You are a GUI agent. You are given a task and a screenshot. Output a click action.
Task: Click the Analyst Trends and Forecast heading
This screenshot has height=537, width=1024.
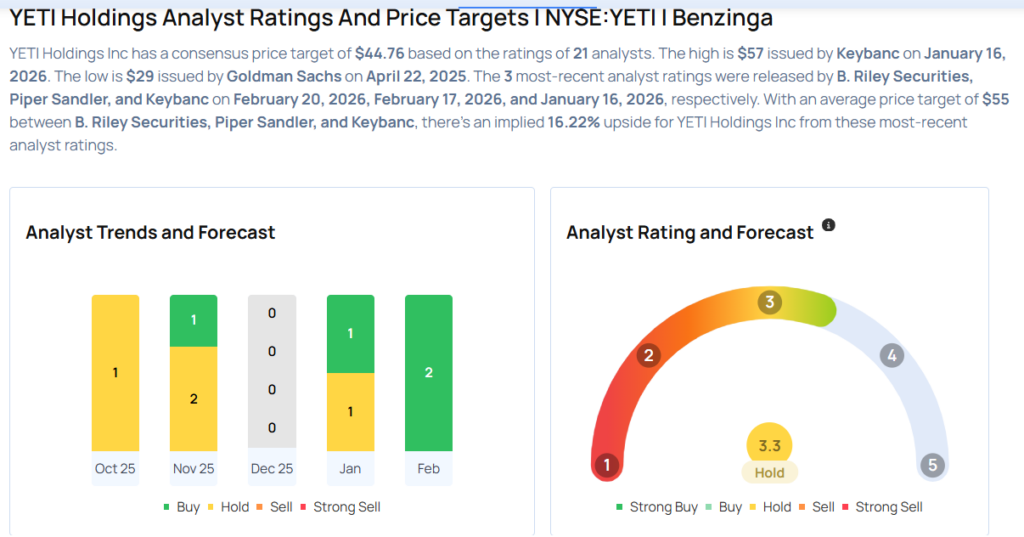[150, 232]
